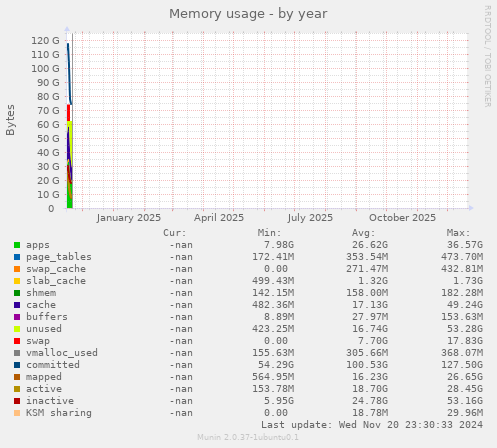
Task: Click the page_tables min value 172.41M
Action: pos(273,257)
